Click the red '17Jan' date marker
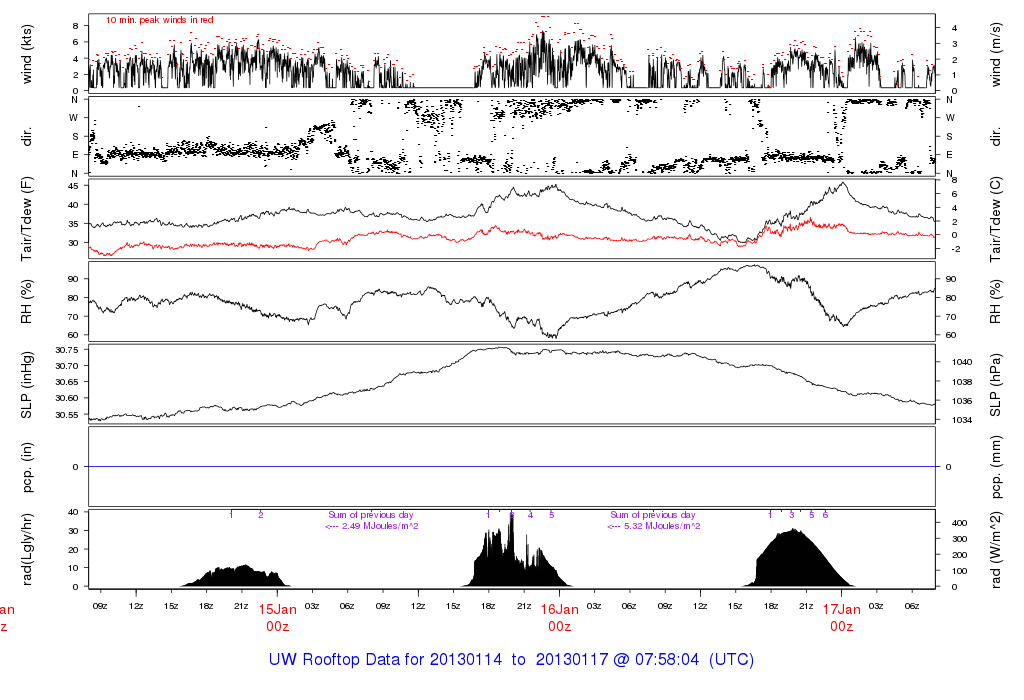1024x700 pixels. (841, 609)
